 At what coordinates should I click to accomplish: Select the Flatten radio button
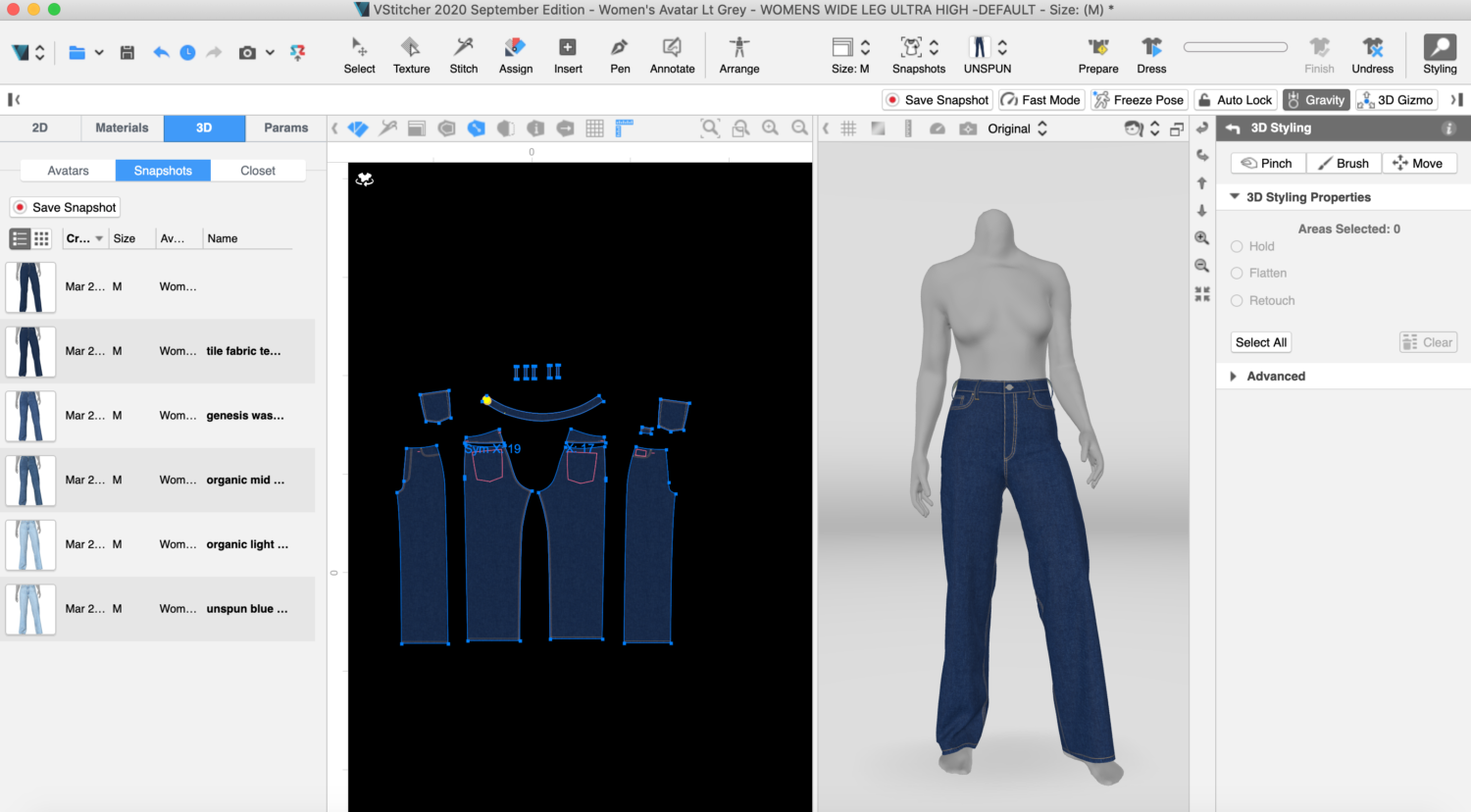pyautogui.click(x=1238, y=274)
